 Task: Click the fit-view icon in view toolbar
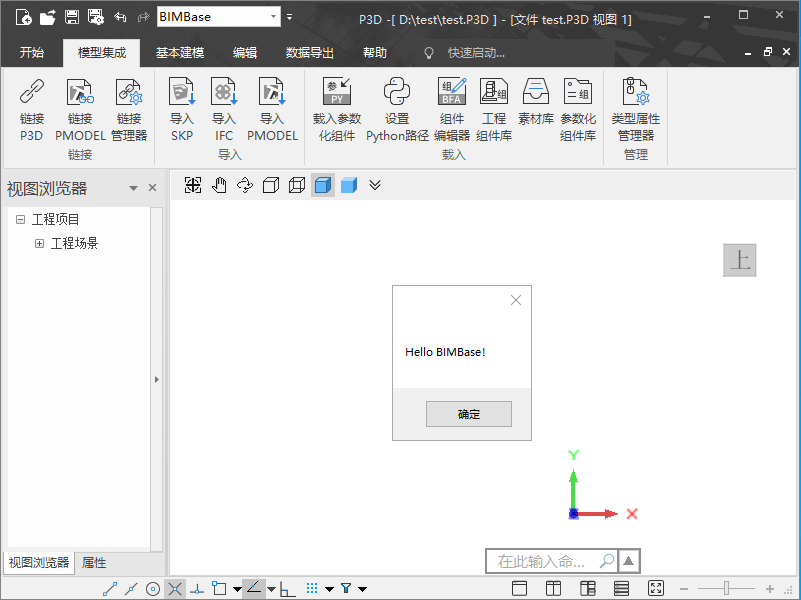193,185
